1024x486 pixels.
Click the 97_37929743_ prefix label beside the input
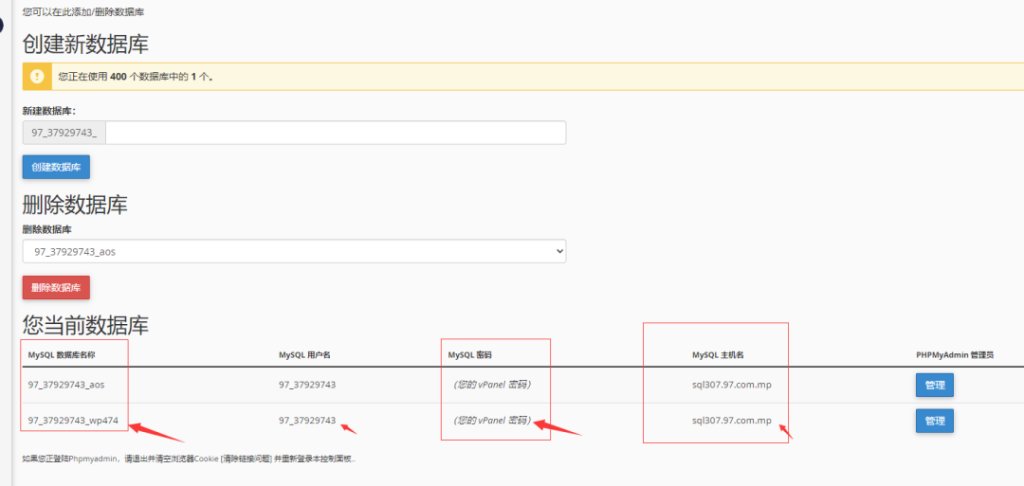coord(64,133)
